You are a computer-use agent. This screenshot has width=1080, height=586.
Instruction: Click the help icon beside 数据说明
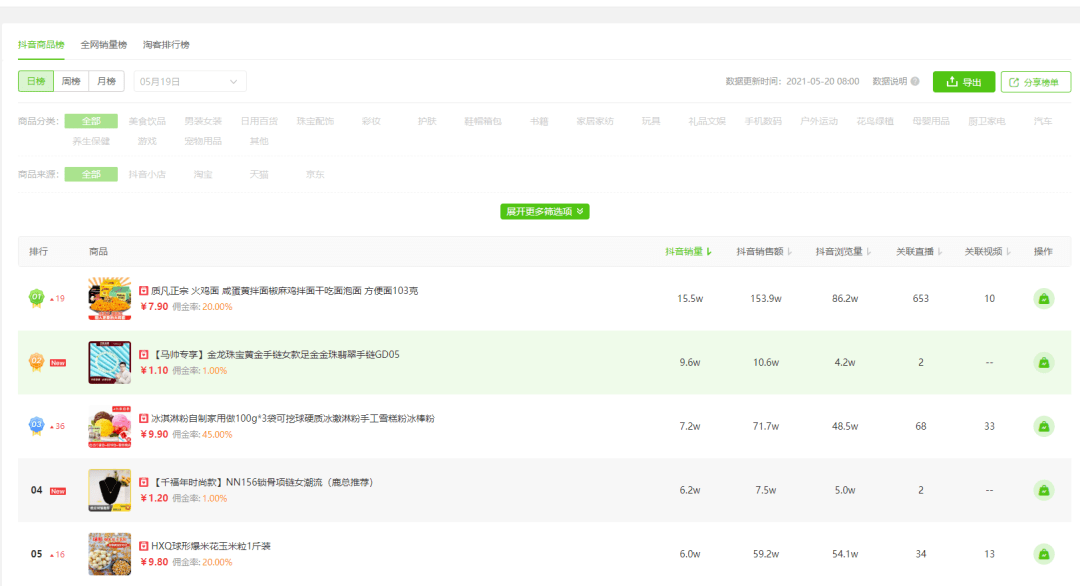(x=914, y=82)
